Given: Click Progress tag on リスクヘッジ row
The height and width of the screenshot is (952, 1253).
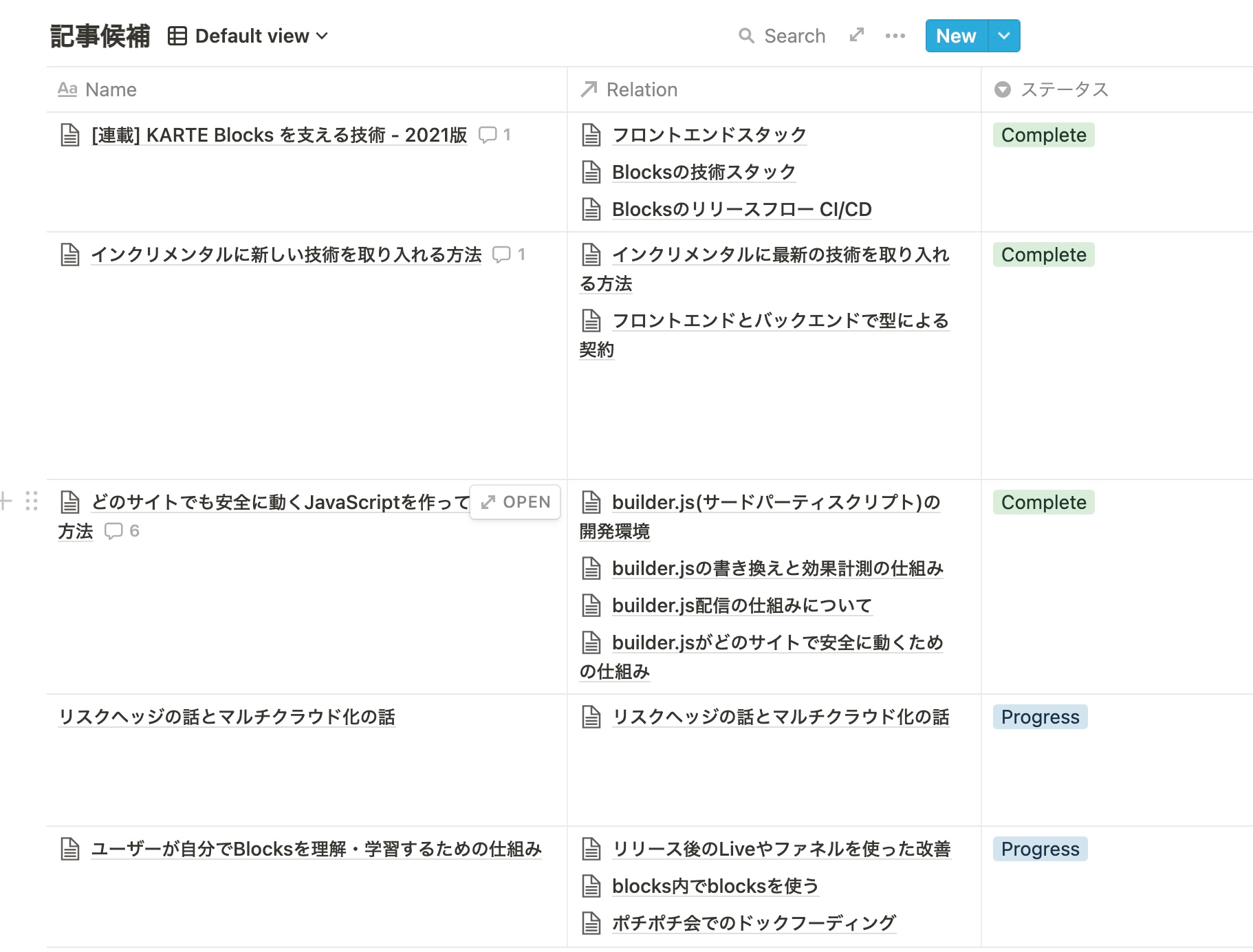Looking at the screenshot, I should tap(1039, 717).
